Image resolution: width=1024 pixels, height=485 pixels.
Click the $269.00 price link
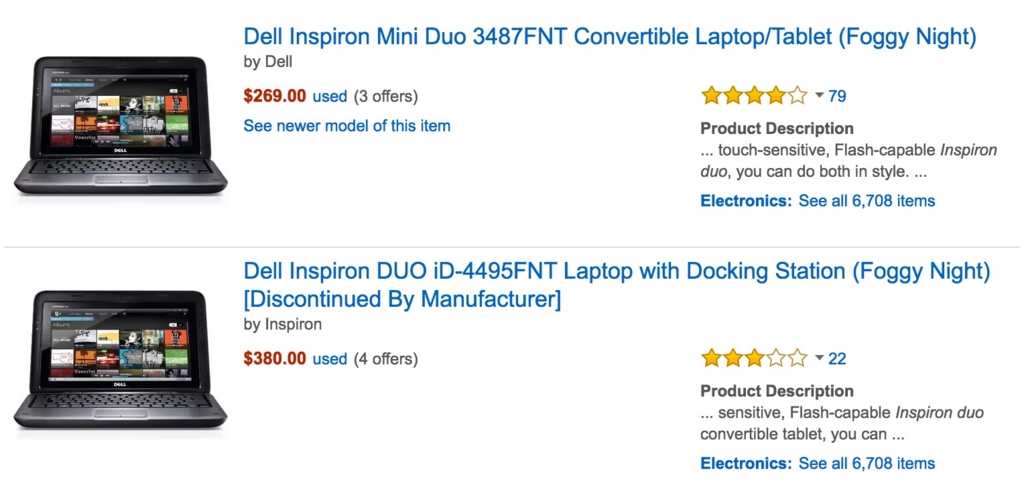pyautogui.click(x=275, y=96)
